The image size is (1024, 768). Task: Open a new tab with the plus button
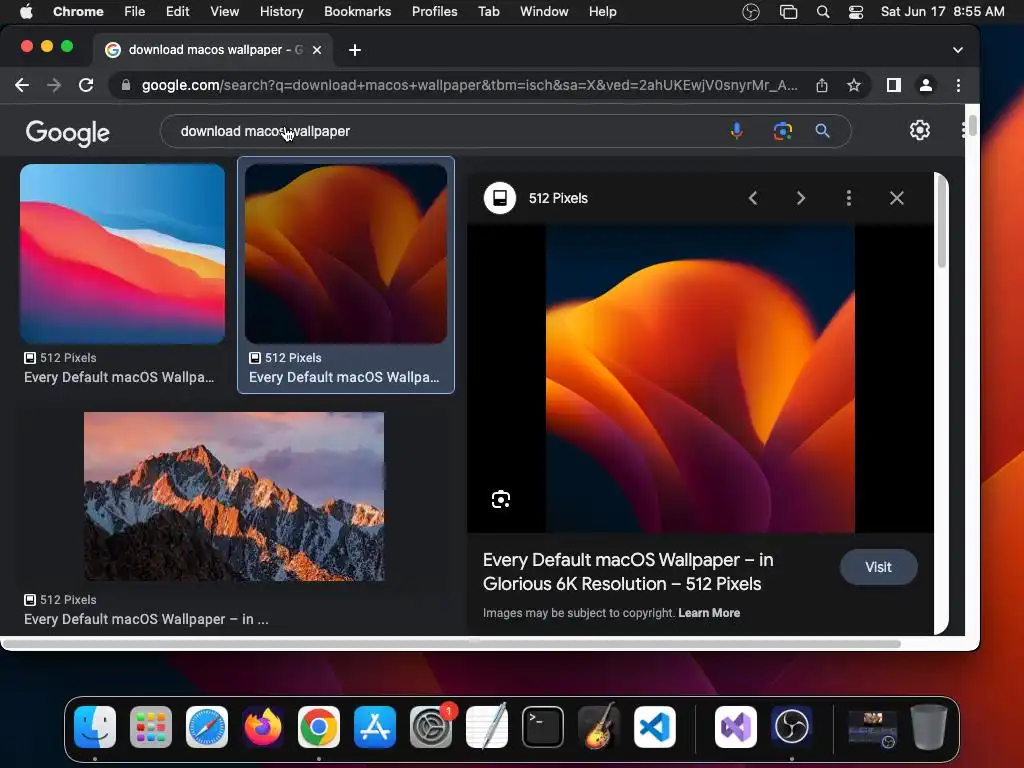tap(355, 50)
